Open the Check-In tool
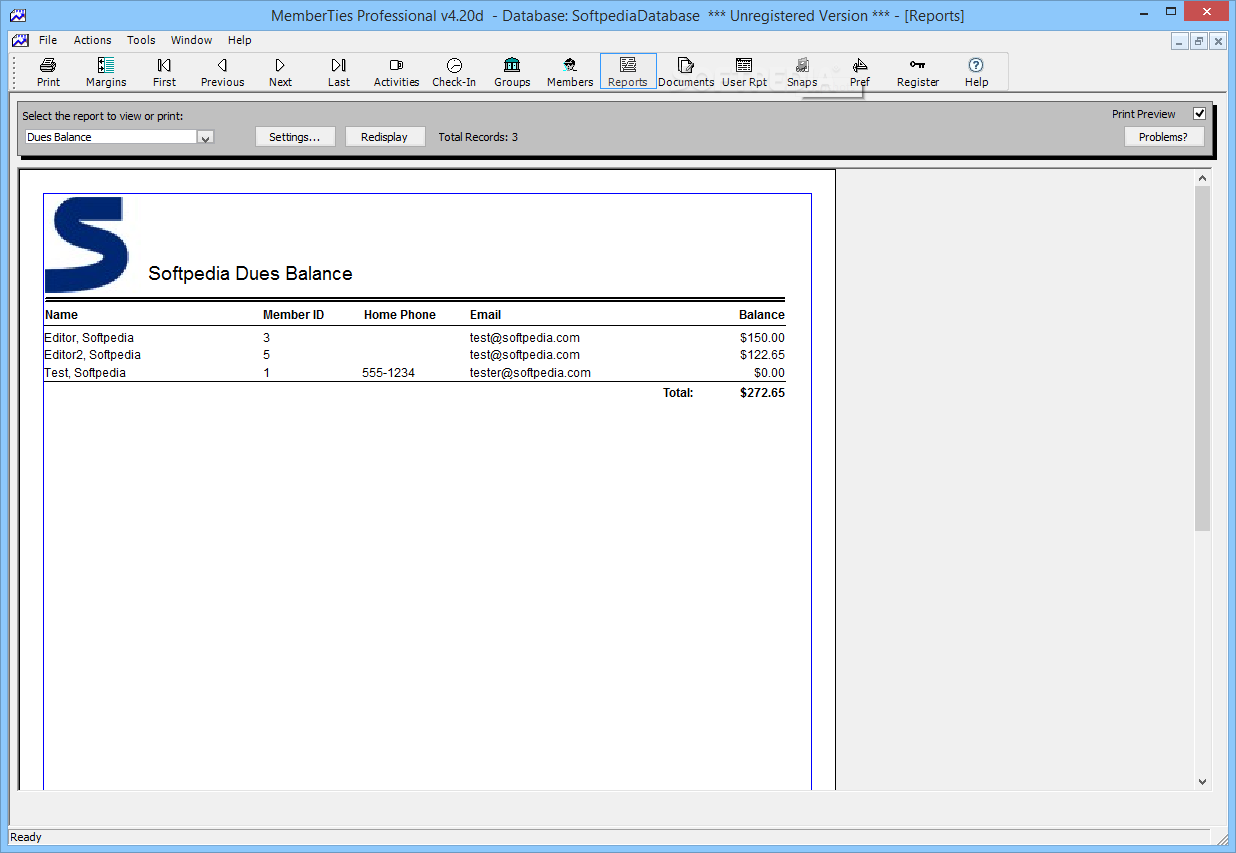 tap(454, 72)
